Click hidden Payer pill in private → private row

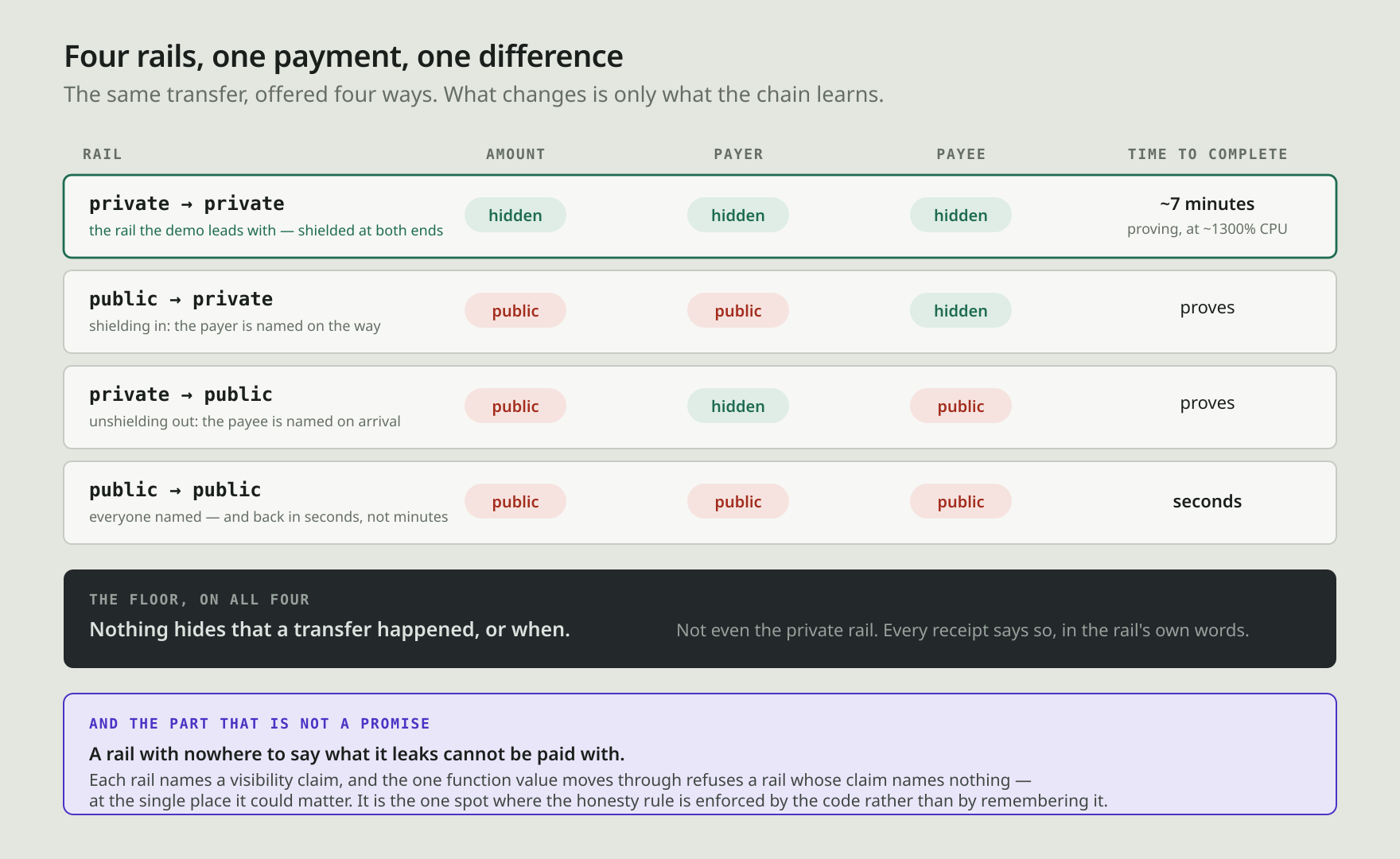tap(738, 215)
